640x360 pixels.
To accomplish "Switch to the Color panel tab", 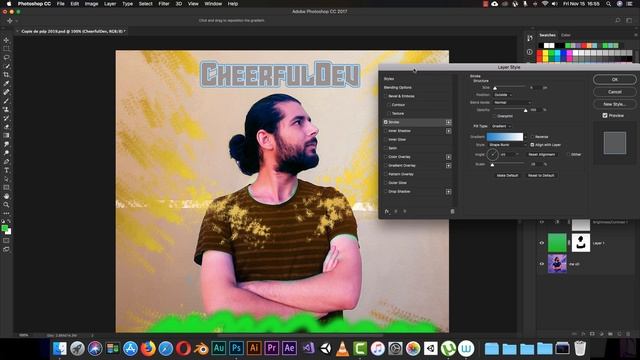I will click(565, 35).
